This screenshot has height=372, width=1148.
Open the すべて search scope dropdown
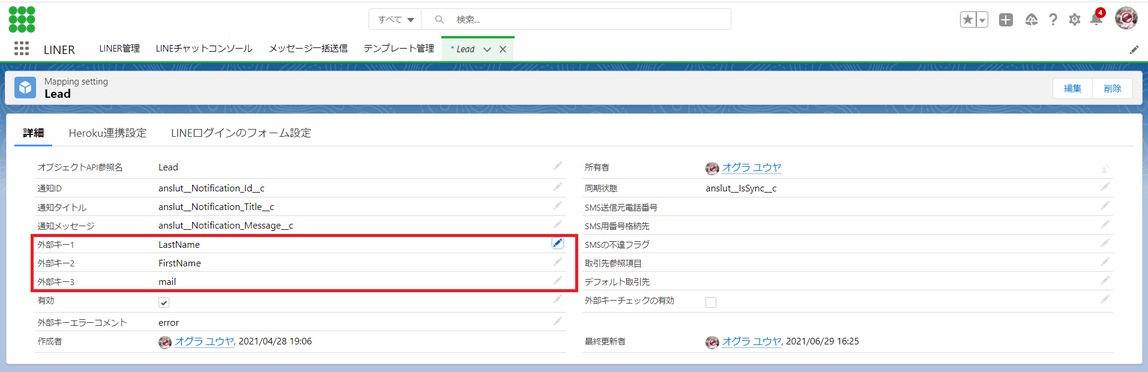pyautogui.click(x=396, y=19)
